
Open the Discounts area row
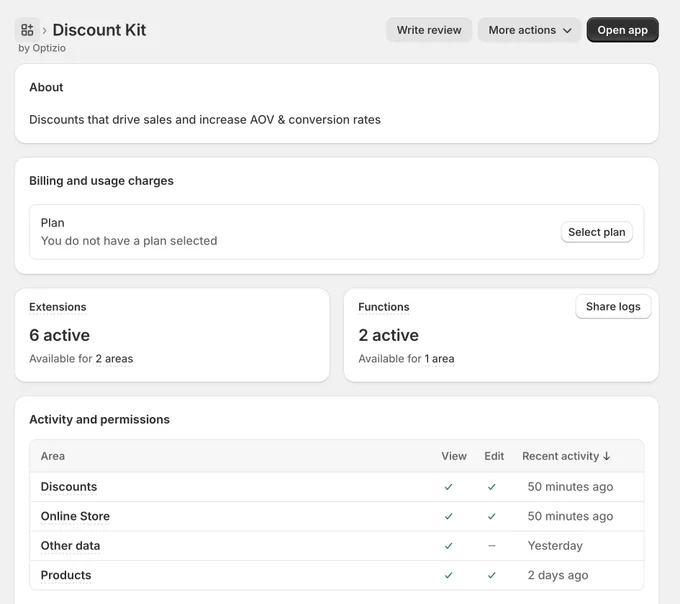click(337, 487)
